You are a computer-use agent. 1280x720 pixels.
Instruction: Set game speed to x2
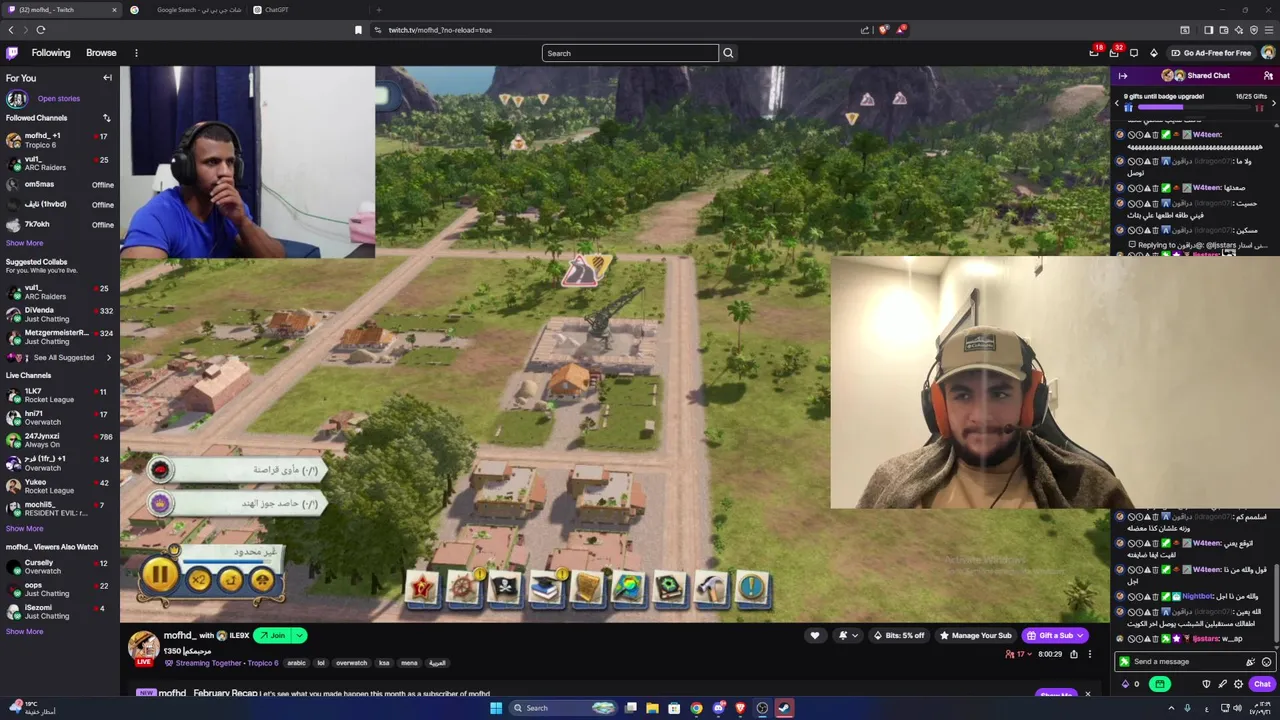point(199,580)
